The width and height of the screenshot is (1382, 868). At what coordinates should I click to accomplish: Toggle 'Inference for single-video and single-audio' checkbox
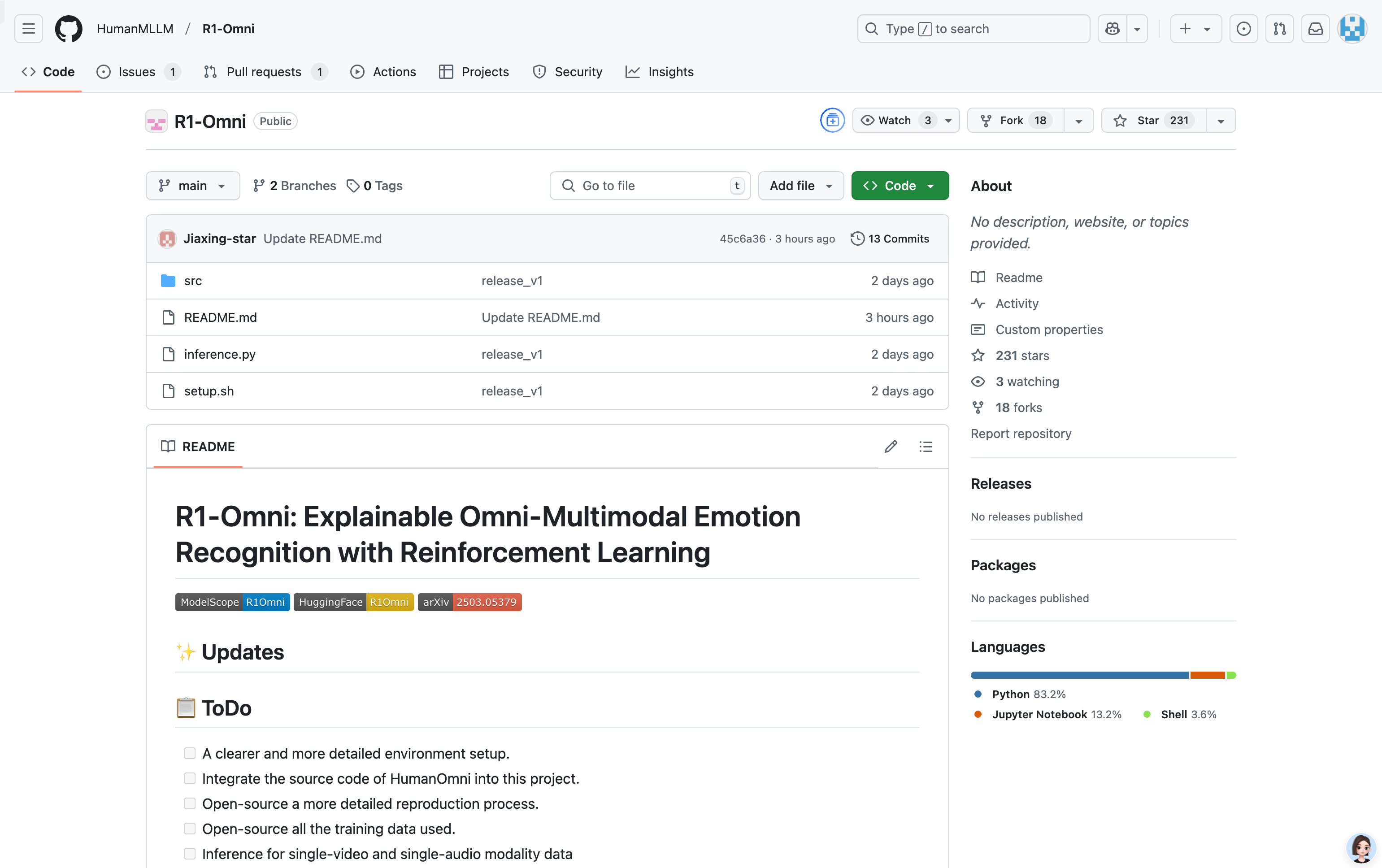[189, 854]
